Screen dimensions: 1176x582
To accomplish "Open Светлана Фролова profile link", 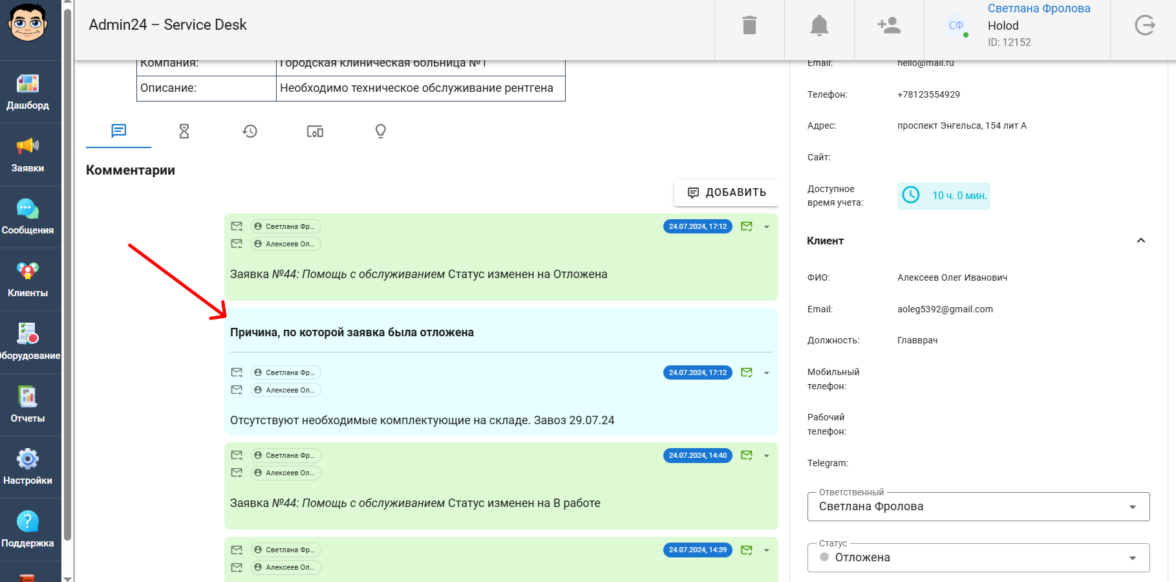I will point(1039,9).
